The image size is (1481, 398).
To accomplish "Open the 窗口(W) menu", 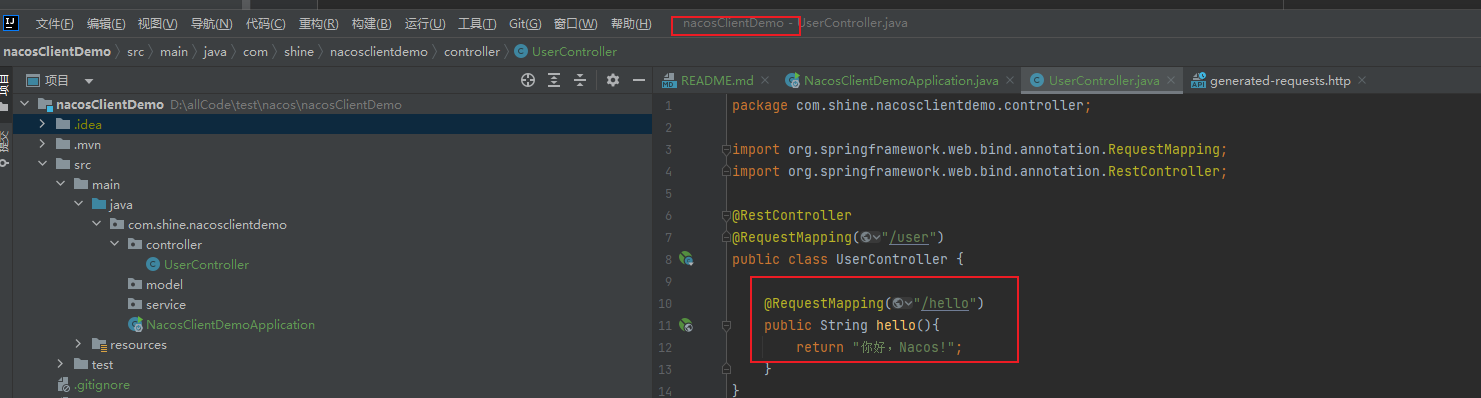I will pyautogui.click(x=575, y=24).
